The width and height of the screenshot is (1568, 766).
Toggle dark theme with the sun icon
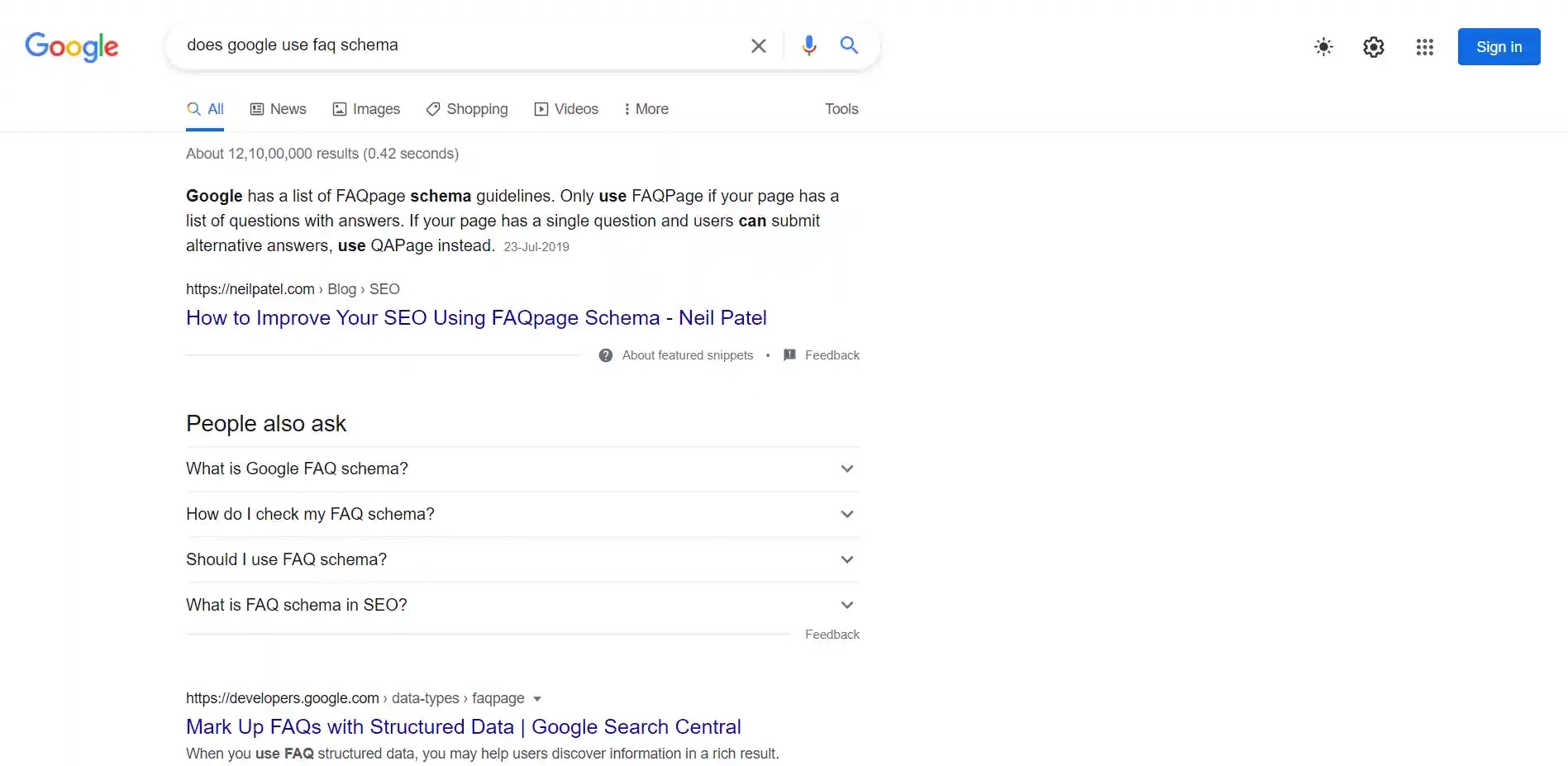(1323, 46)
